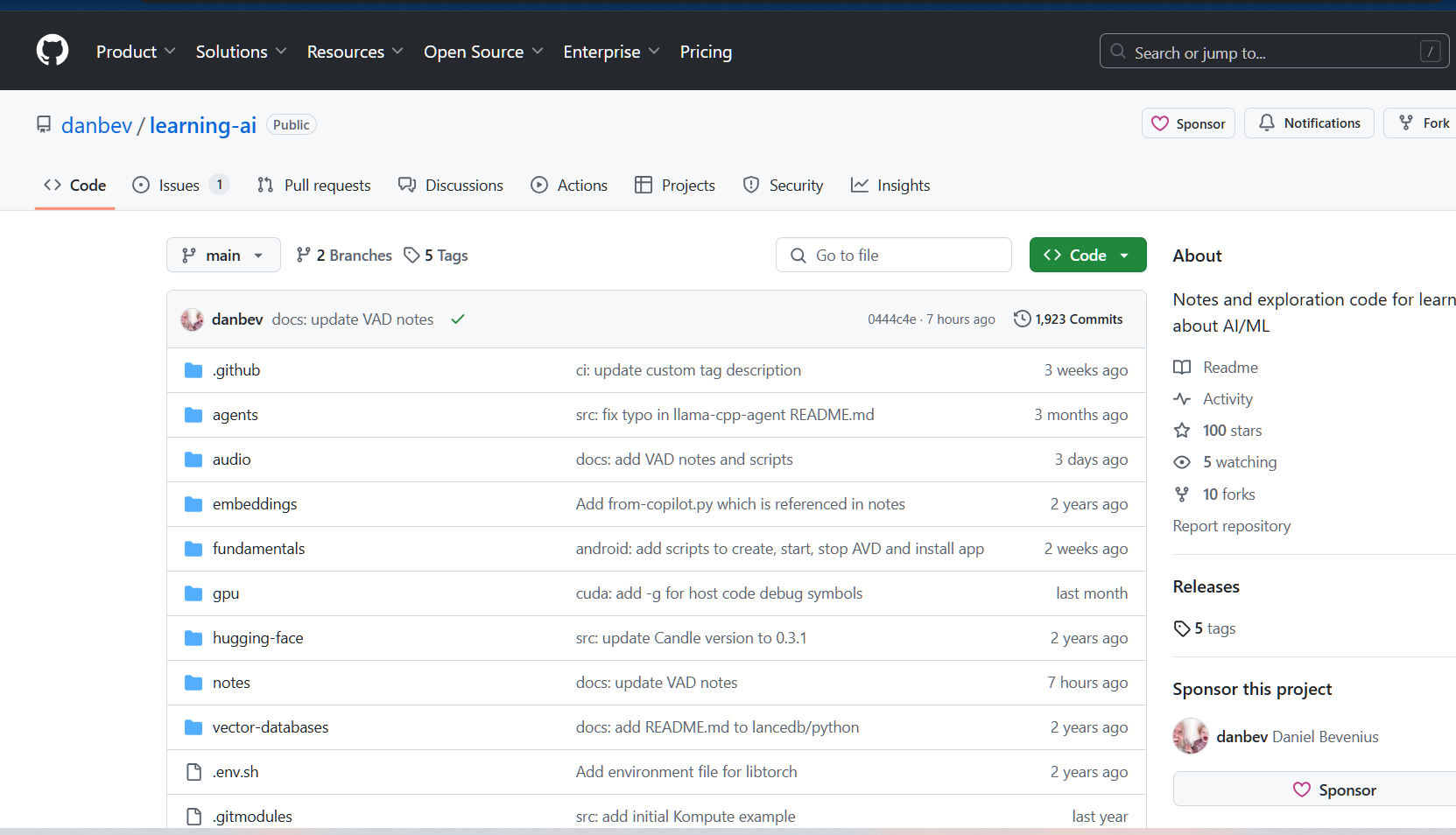Switch to the Discussions tab
Screen dimensions: 1456x835
click(x=451, y=185)
